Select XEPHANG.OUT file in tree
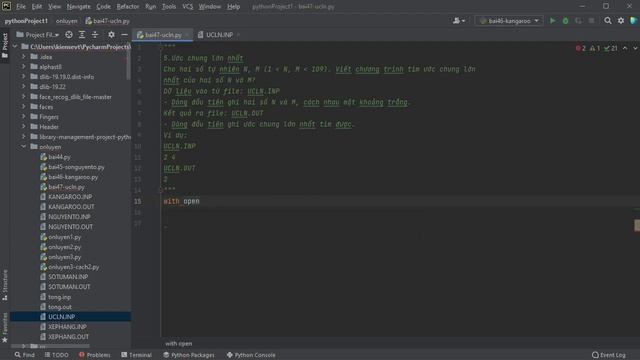The width and height of the screenshot is (640, 360). point(68,337)
